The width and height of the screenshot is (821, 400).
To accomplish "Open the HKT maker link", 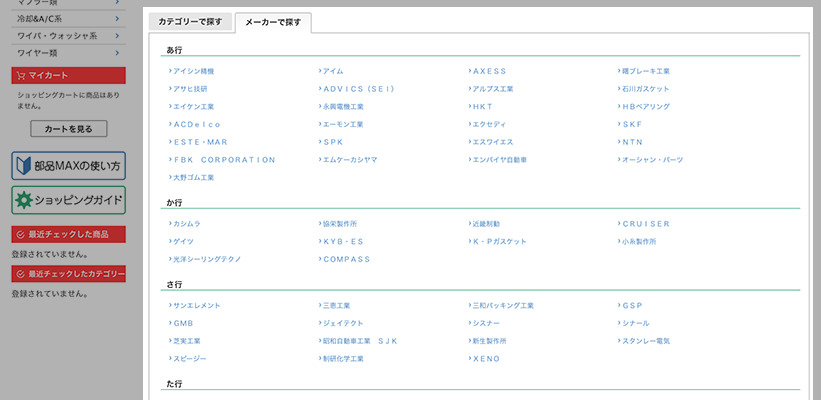I will (481, 107).
